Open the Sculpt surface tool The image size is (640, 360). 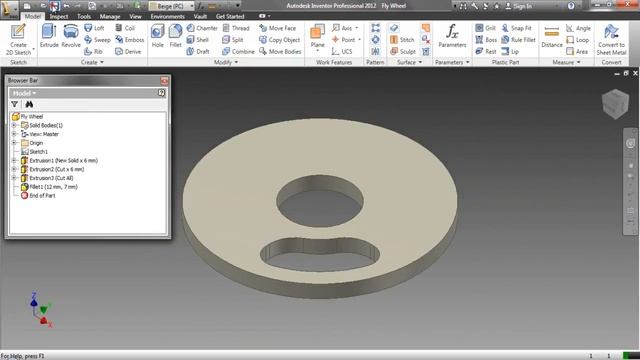pos(403,52)
